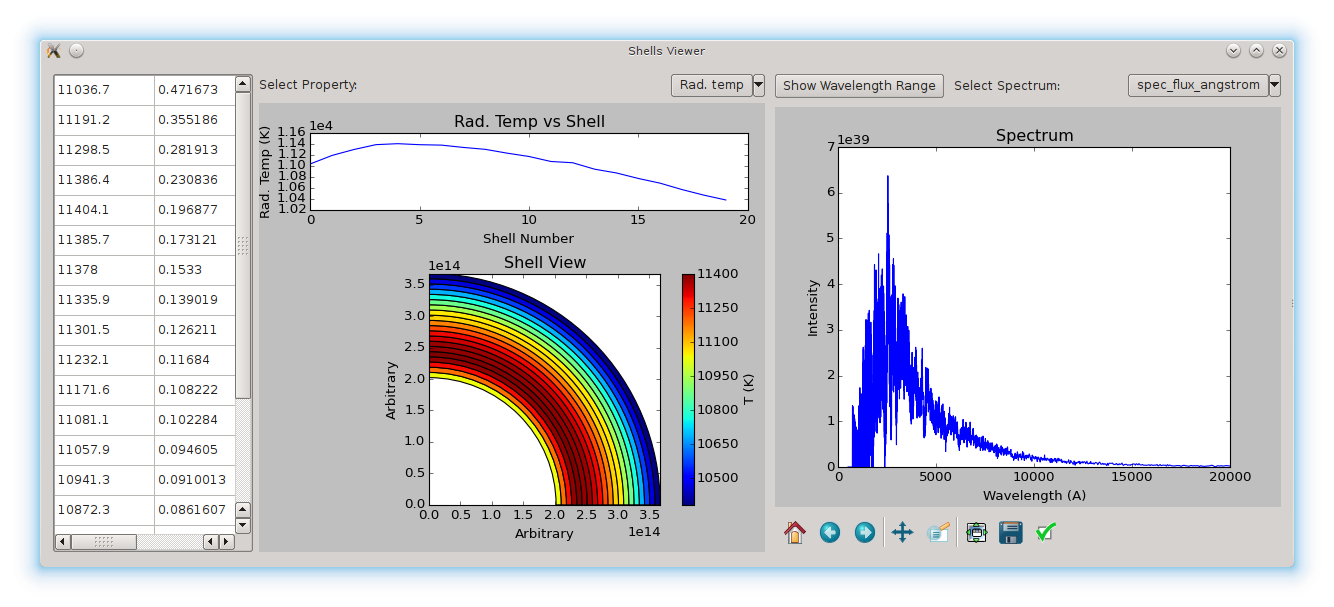The height and width of the screenshot is (607, 1334).
Task: Click table scrollbar up arrow at top
Action: tap(243, 84)
